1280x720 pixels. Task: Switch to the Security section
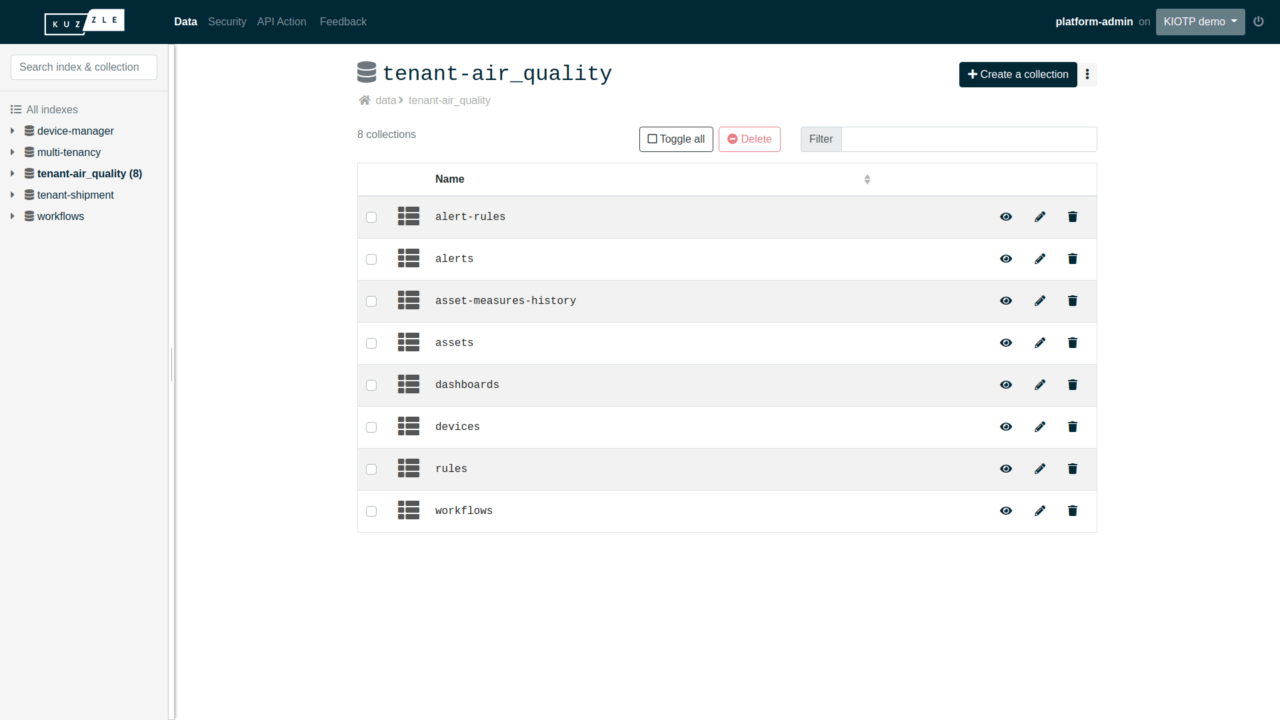[x=227, y=21]
